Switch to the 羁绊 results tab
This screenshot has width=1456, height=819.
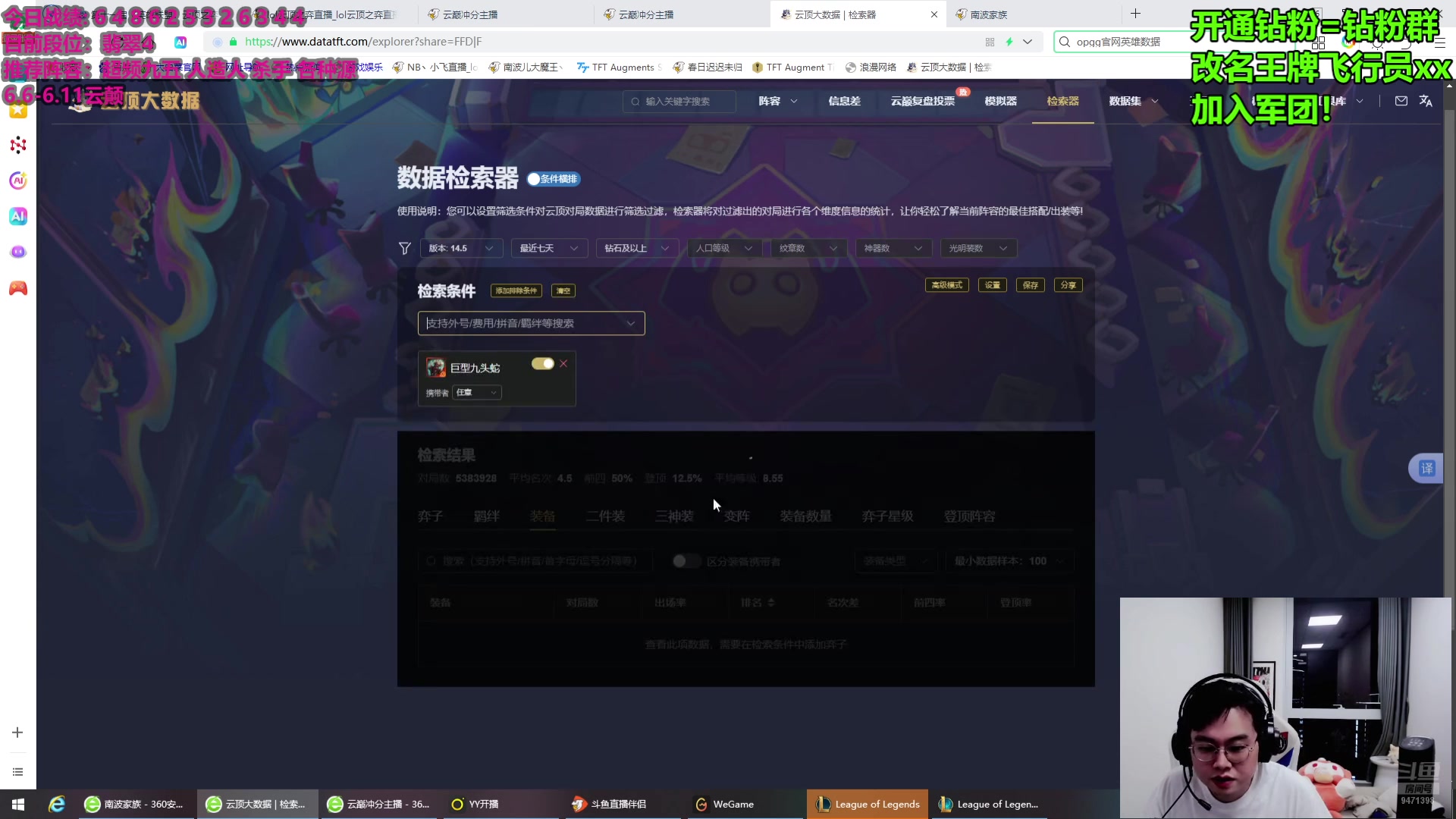486,516
